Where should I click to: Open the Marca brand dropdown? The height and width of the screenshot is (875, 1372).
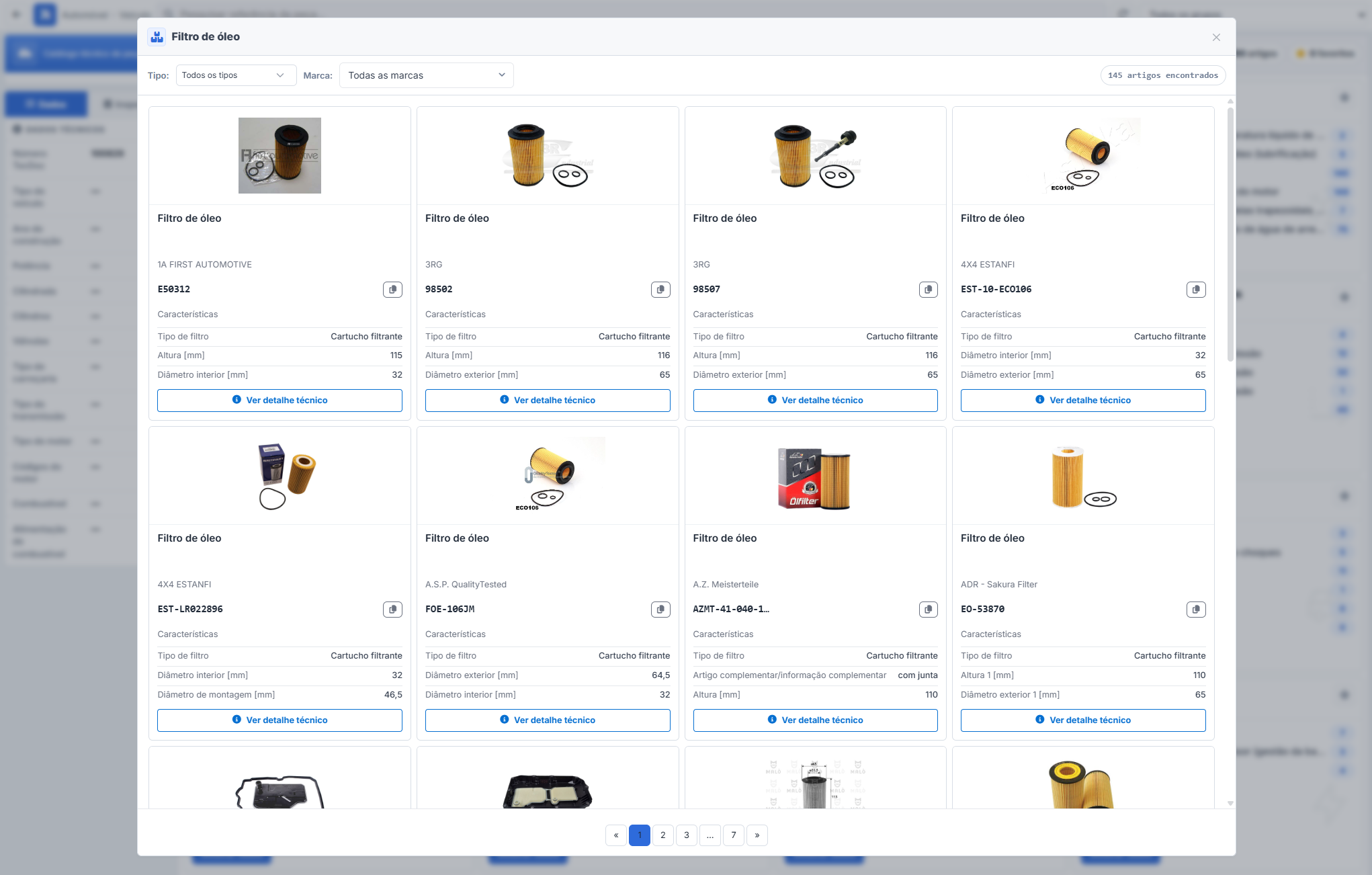[x=427, y=75]
